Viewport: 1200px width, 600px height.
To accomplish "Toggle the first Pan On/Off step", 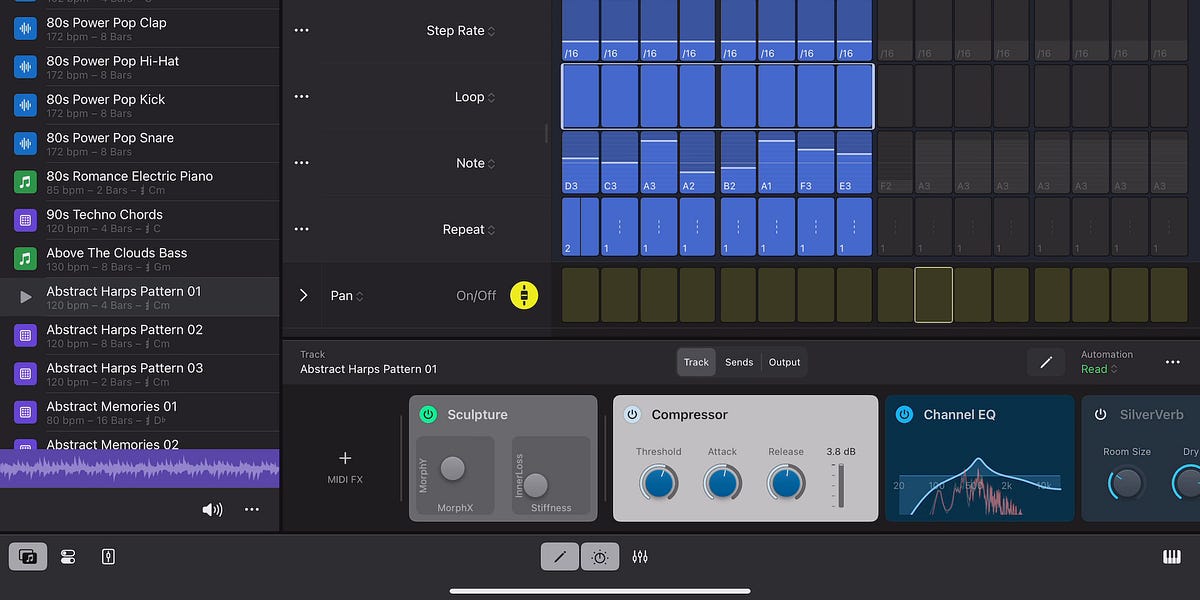I will [580, 295].
